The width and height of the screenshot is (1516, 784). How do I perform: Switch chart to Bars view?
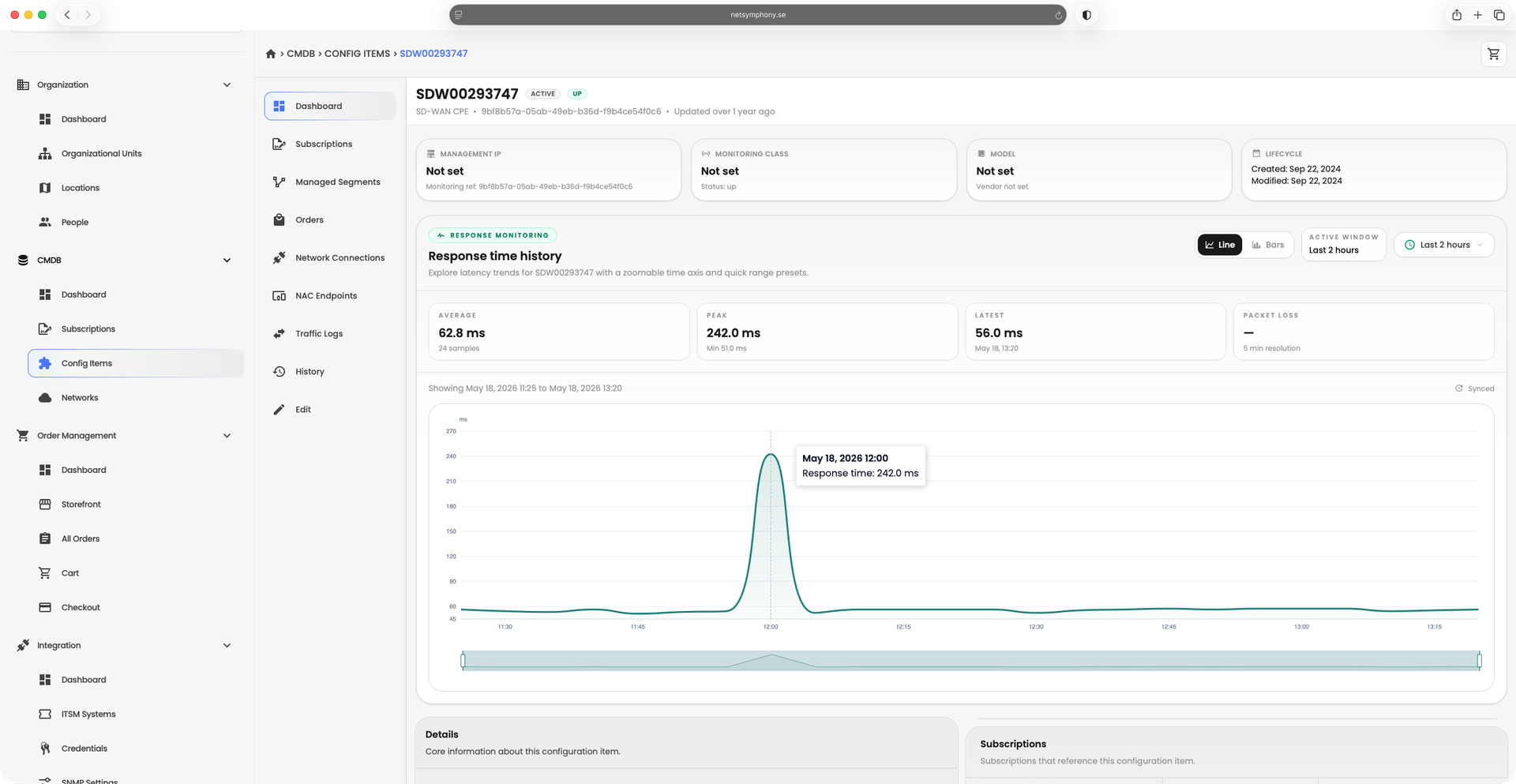pos(1268,245)
